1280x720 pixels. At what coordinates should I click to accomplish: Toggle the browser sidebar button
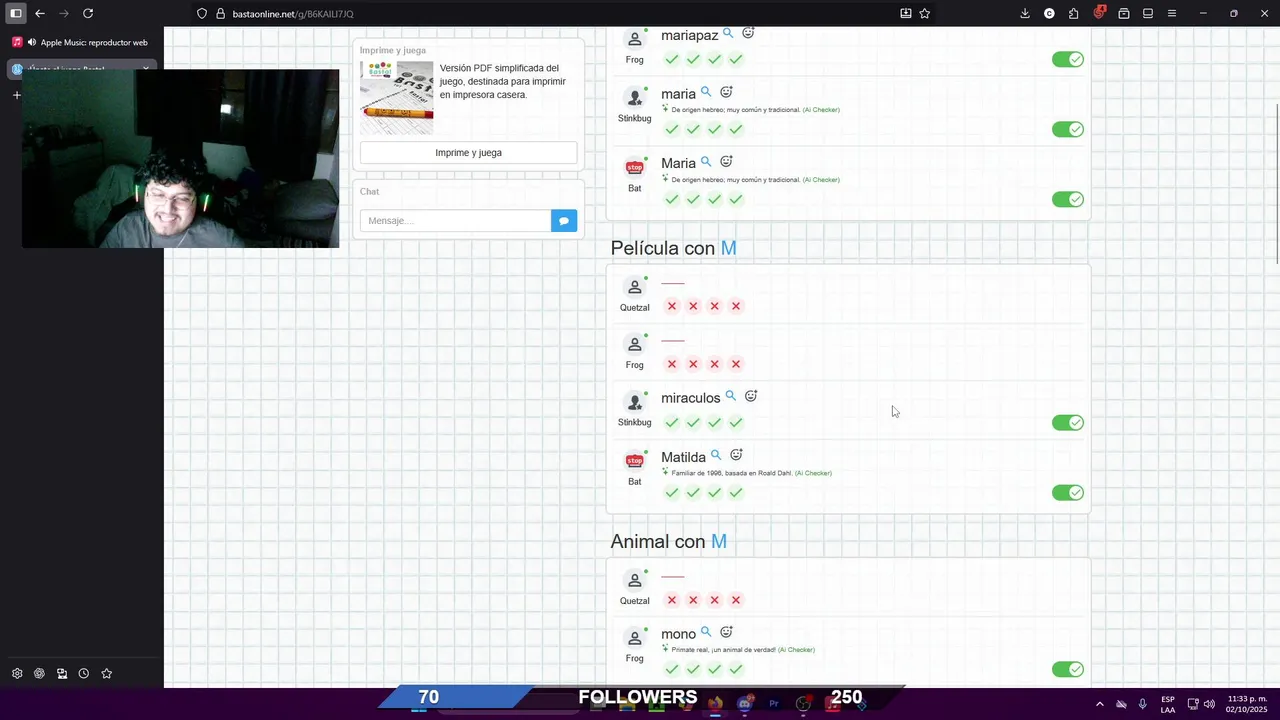pyautogui.click(x=16, y=13)
